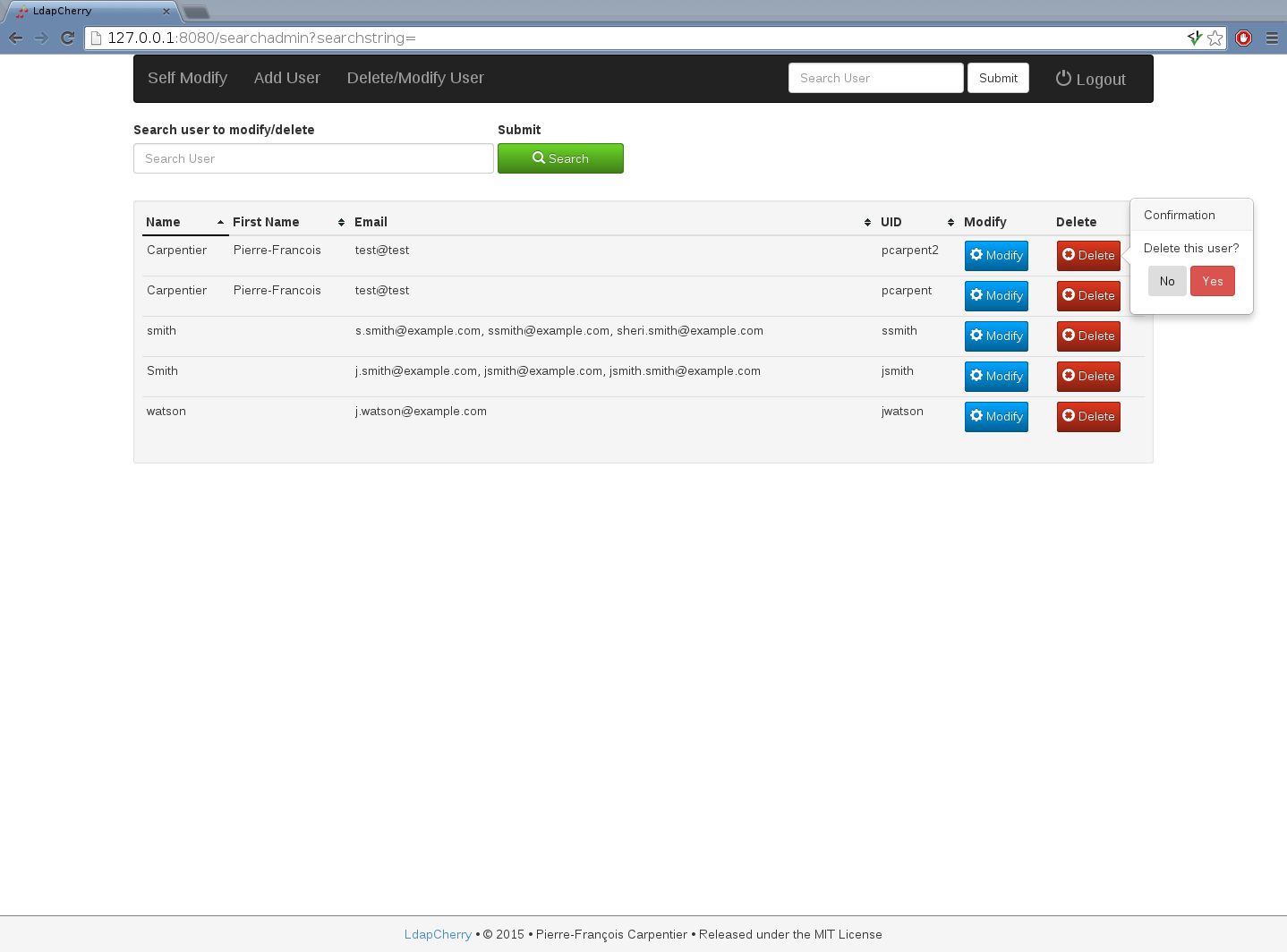Delete the jwatson user
The height and width of the screenshot is (952, 1287).
point(1087,416)
